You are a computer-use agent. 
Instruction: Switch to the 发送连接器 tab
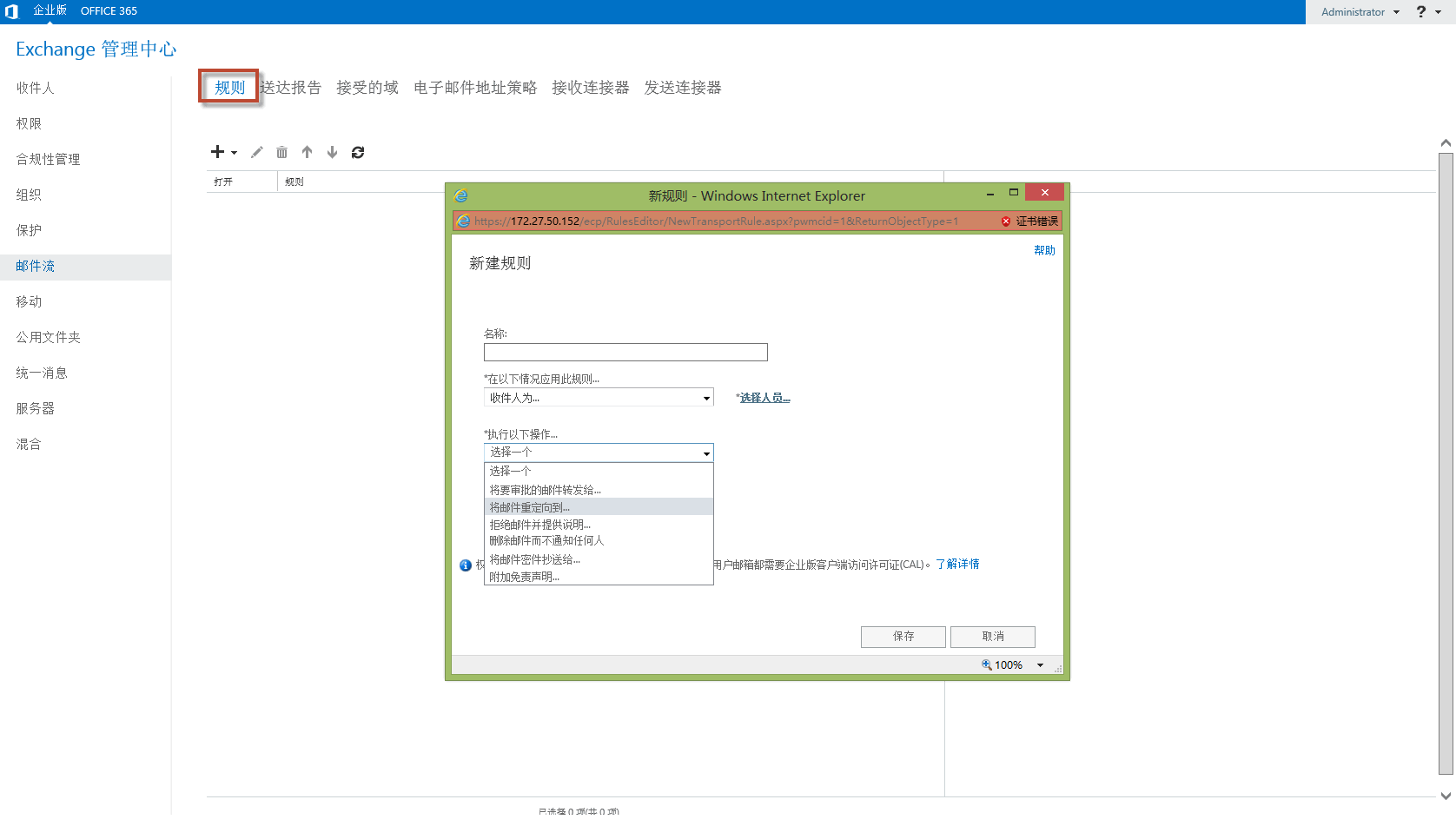coord(683,87)
